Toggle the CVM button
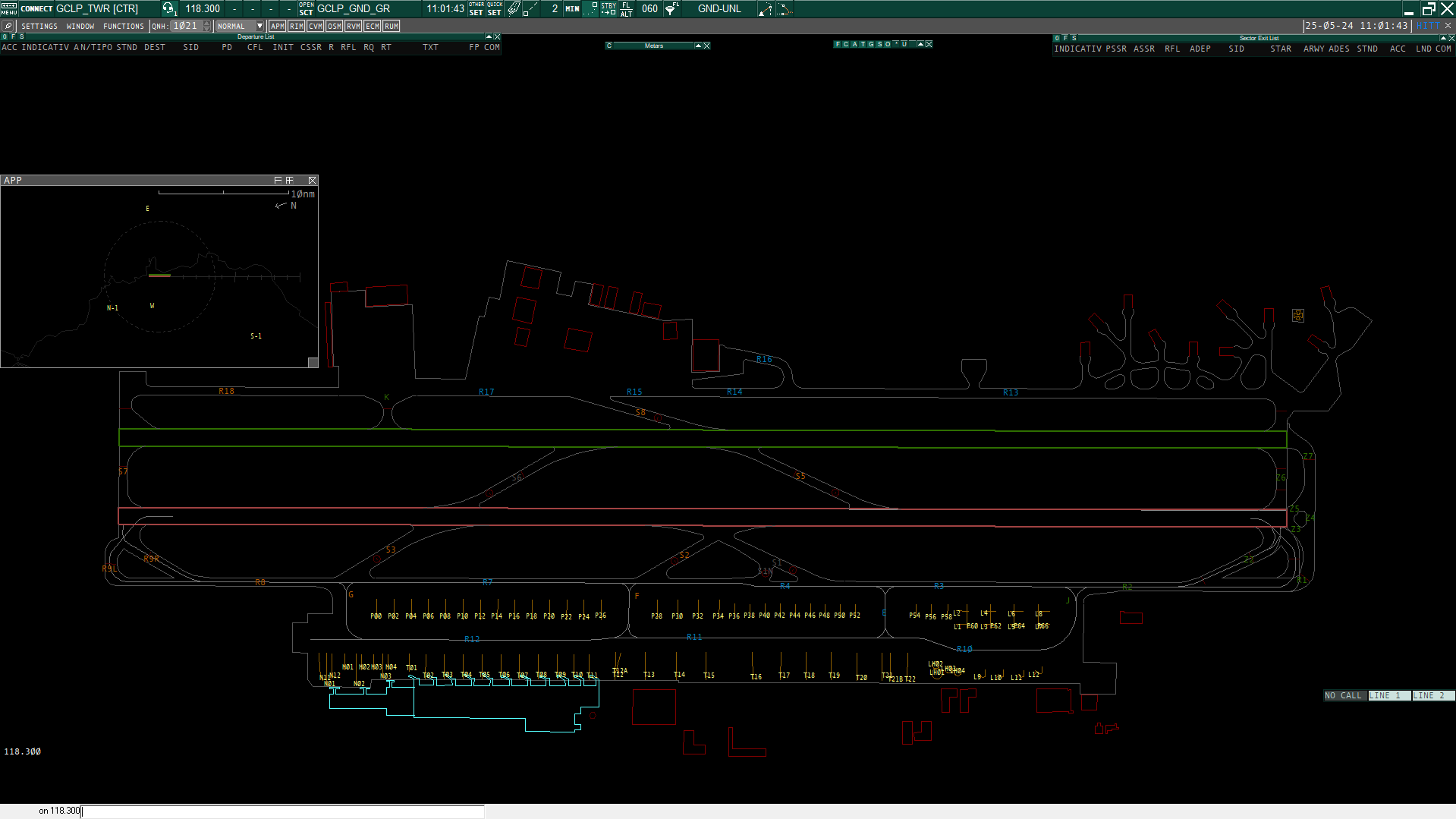This screenshot has height=819, width=1456. pyautogui.click(x=316, y=26)
